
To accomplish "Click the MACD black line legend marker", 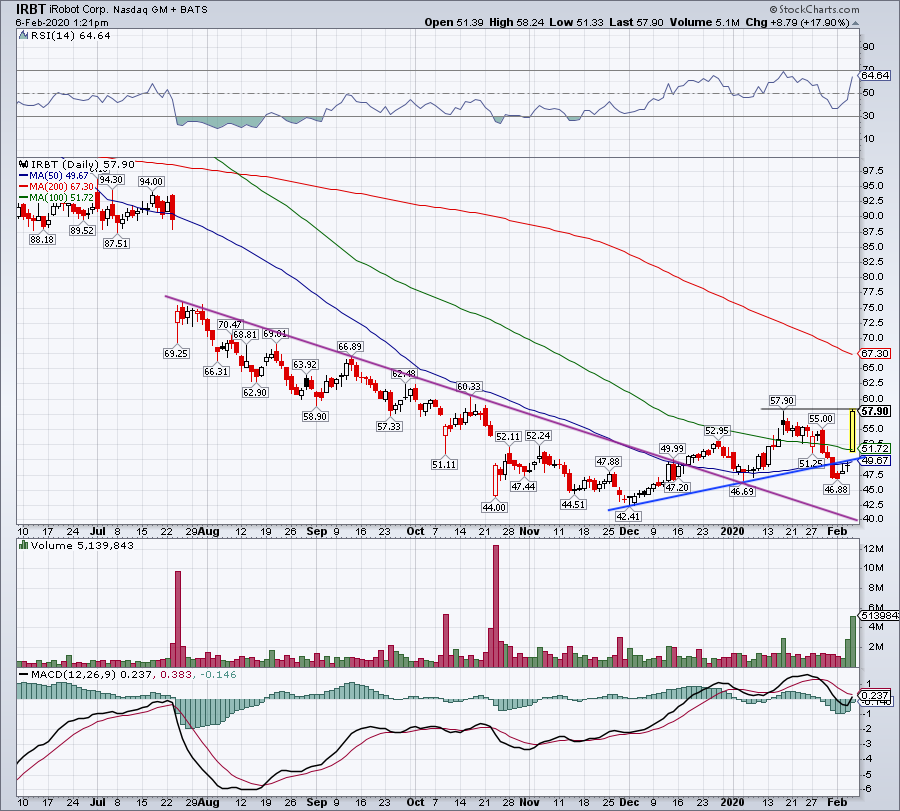I will 23,674.
